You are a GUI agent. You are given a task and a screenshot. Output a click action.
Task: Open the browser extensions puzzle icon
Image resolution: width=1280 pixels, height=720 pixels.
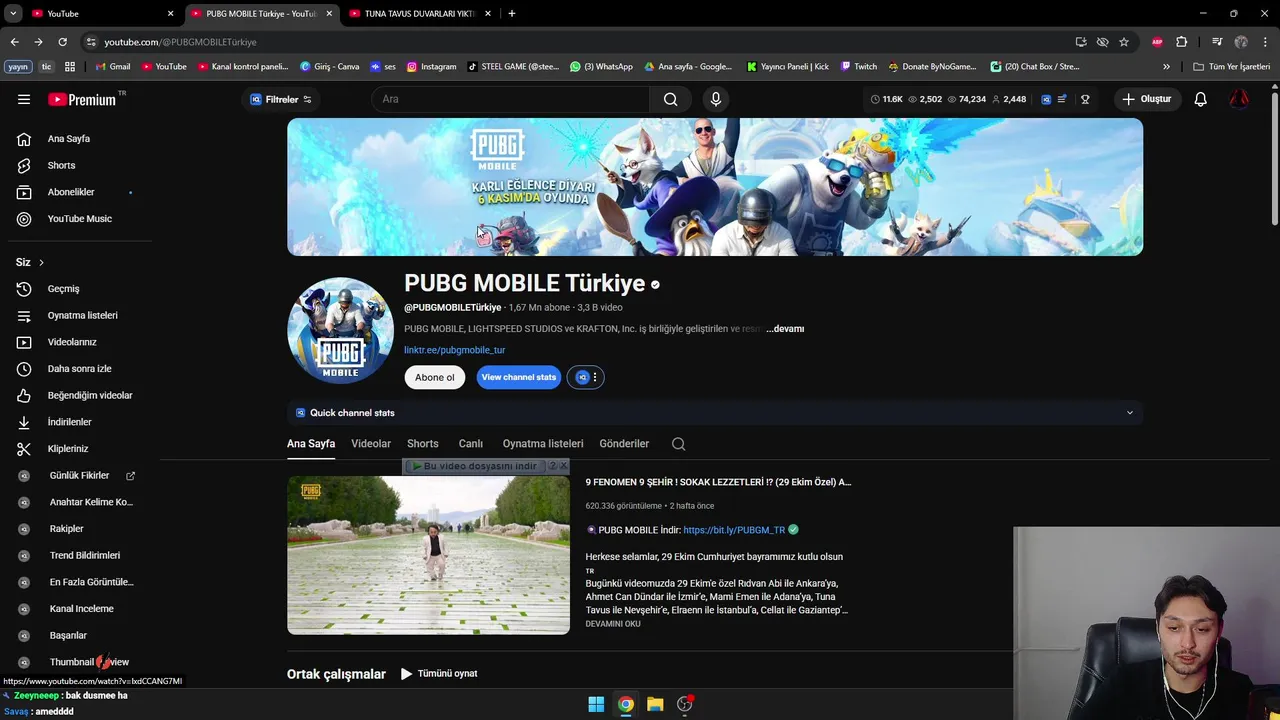click(1181, 42)
